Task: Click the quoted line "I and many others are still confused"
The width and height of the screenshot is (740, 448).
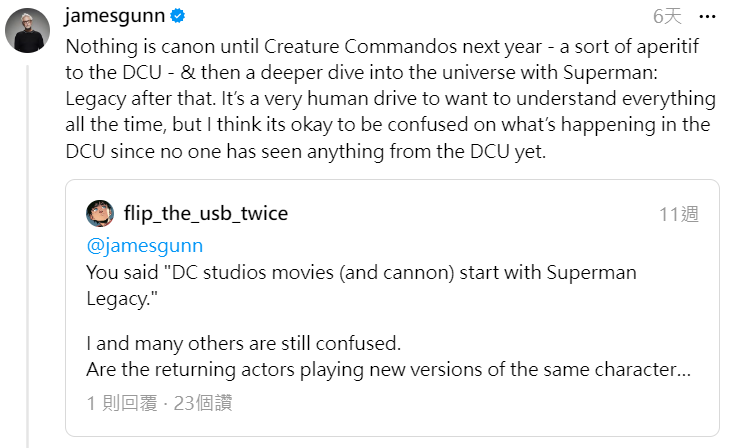Action: point(243,343)
